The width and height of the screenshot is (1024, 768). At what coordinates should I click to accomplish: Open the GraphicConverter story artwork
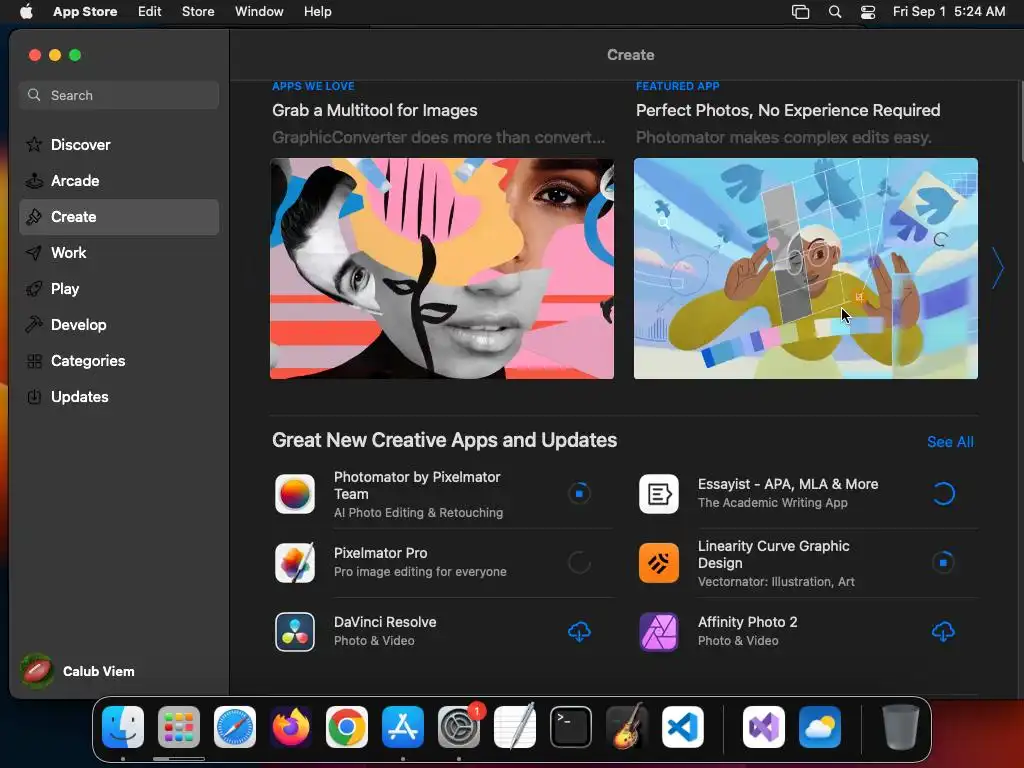[442, 268]
